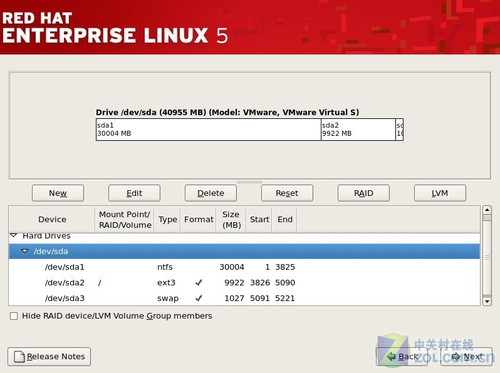This screenshot has width=500, height=373.
Task: Click the end cylinder value 5221
Action: (285, 298)
